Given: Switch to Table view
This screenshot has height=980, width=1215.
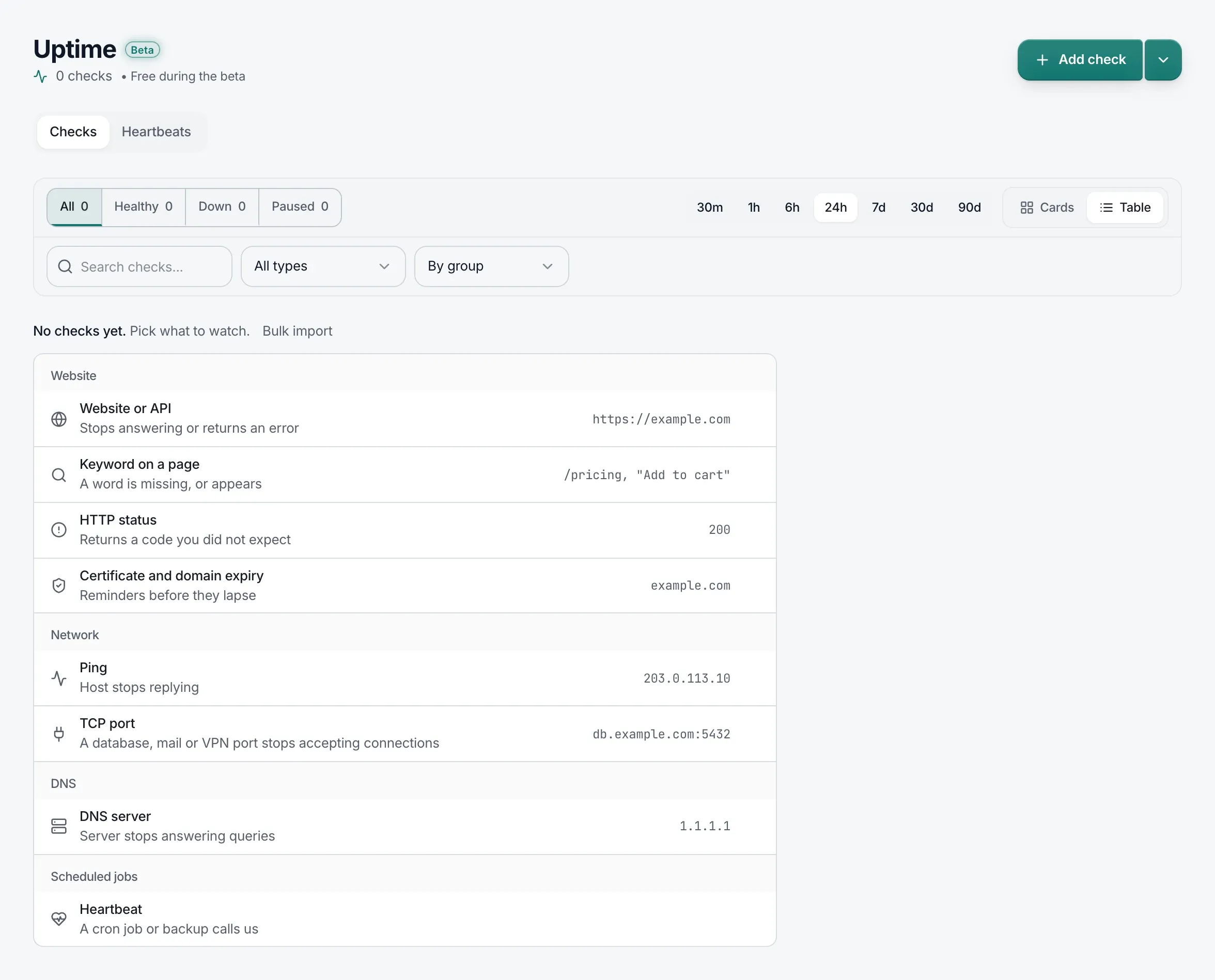Looking at the screenshot, I should (1125, 208).
